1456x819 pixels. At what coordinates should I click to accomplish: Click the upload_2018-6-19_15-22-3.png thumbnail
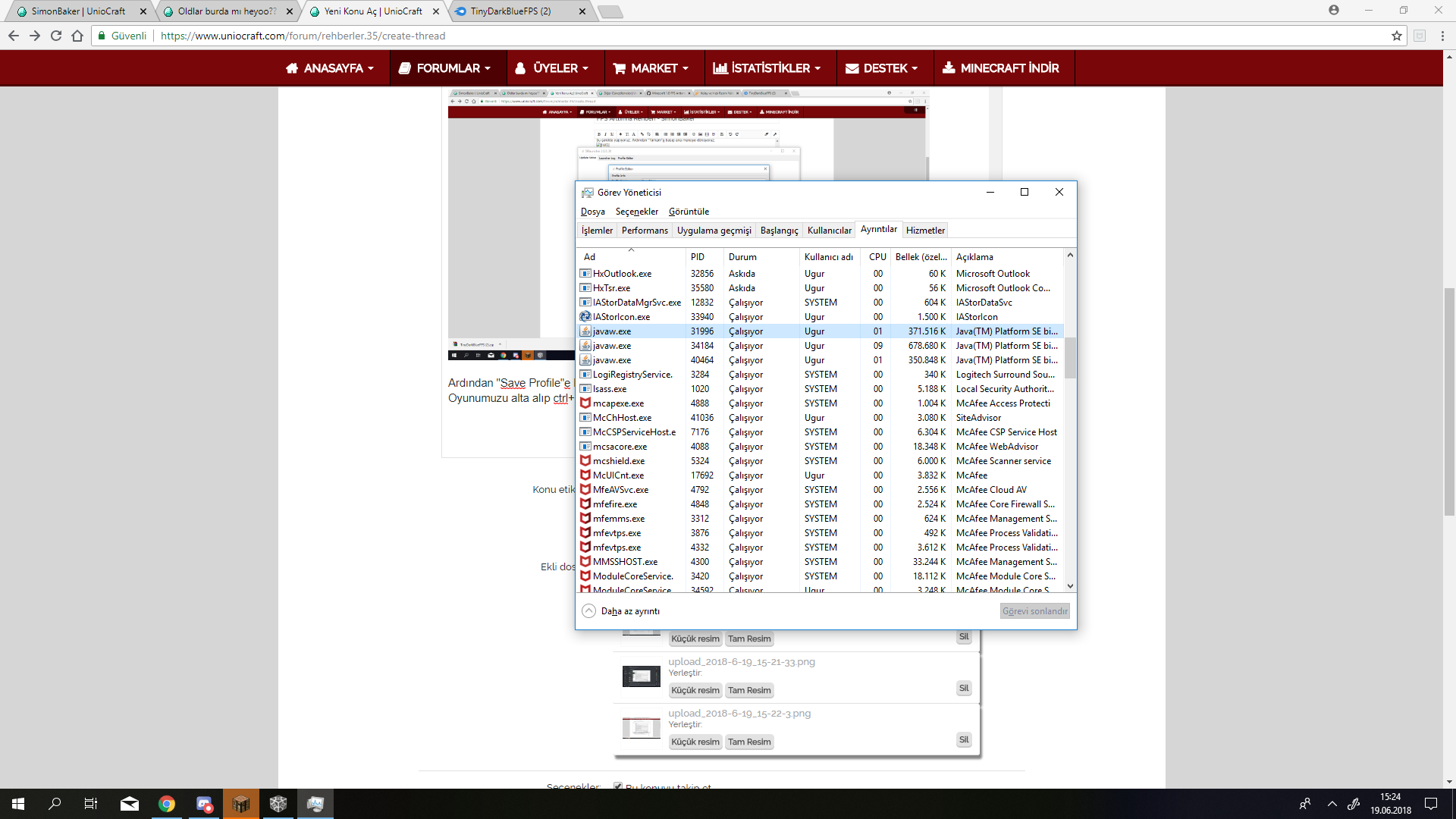641,728
